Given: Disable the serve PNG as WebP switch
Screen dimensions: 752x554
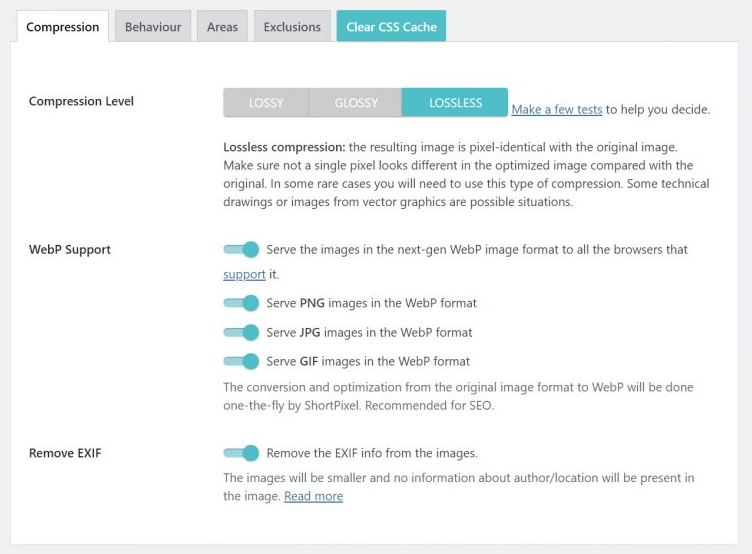Looking at the screenshot, I should [x=241, y=303].
